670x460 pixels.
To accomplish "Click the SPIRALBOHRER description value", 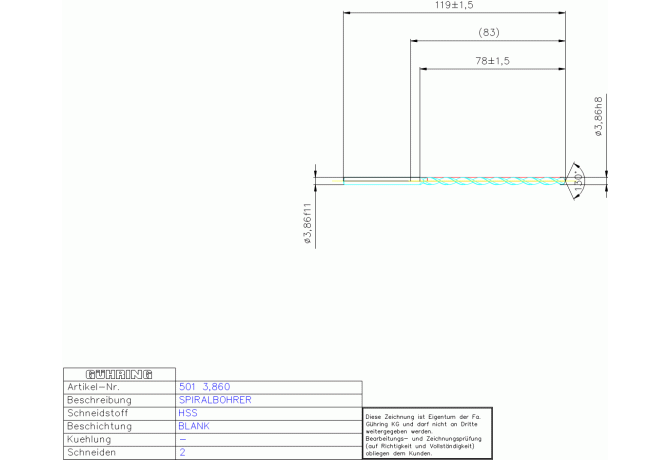I will pyautogui.click(x=214, y=399).
